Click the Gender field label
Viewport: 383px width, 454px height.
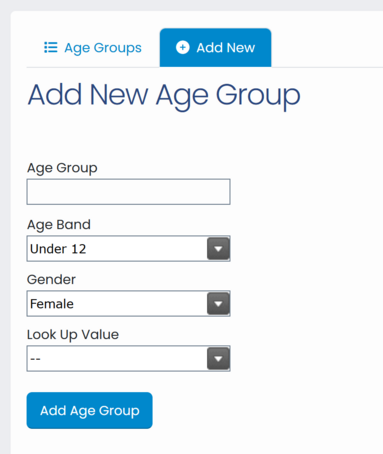(51, 279)
